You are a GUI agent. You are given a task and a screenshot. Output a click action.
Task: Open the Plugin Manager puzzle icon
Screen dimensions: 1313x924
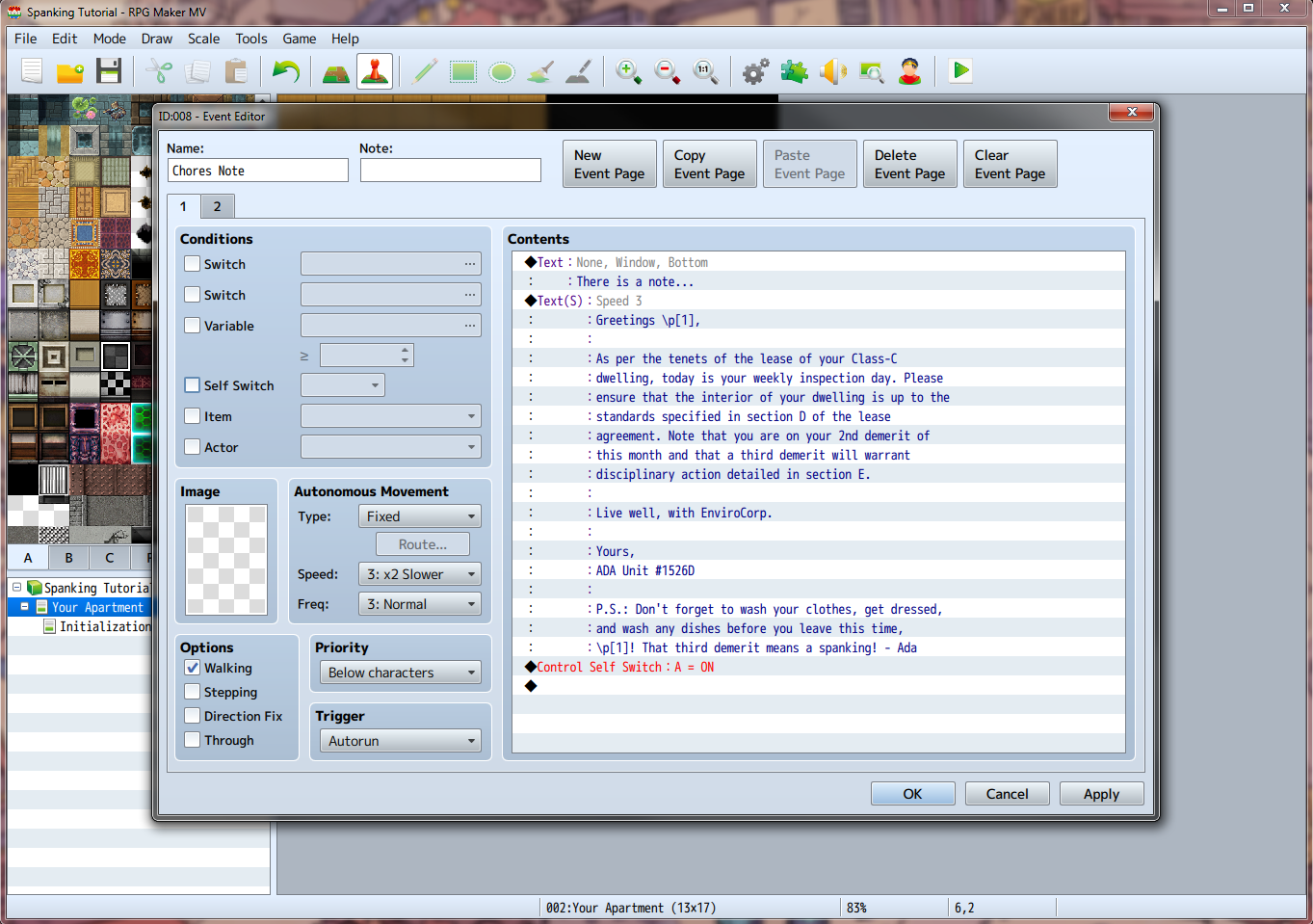795,71
